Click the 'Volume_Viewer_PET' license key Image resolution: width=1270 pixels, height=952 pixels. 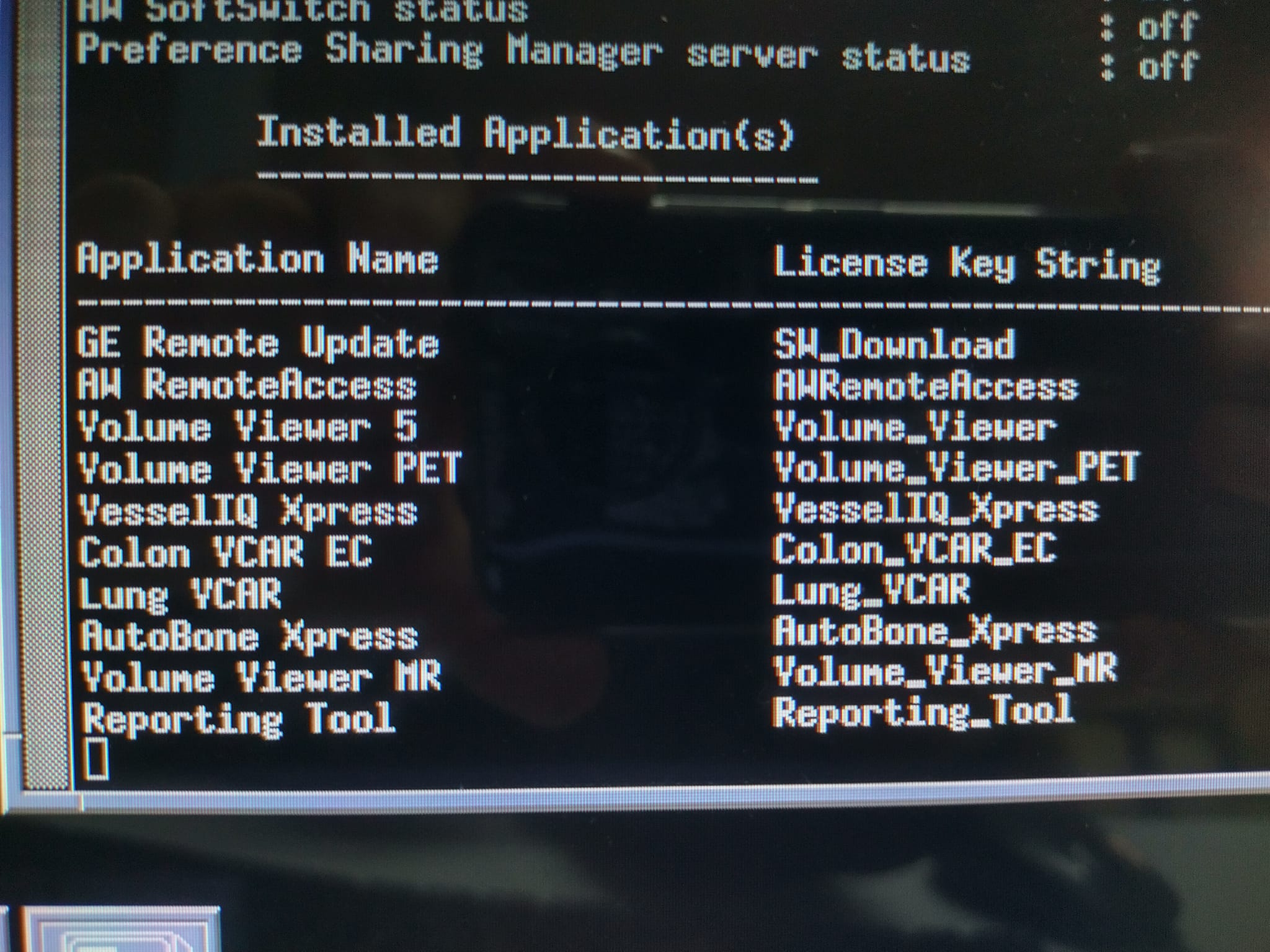click(x=957, y=467)
